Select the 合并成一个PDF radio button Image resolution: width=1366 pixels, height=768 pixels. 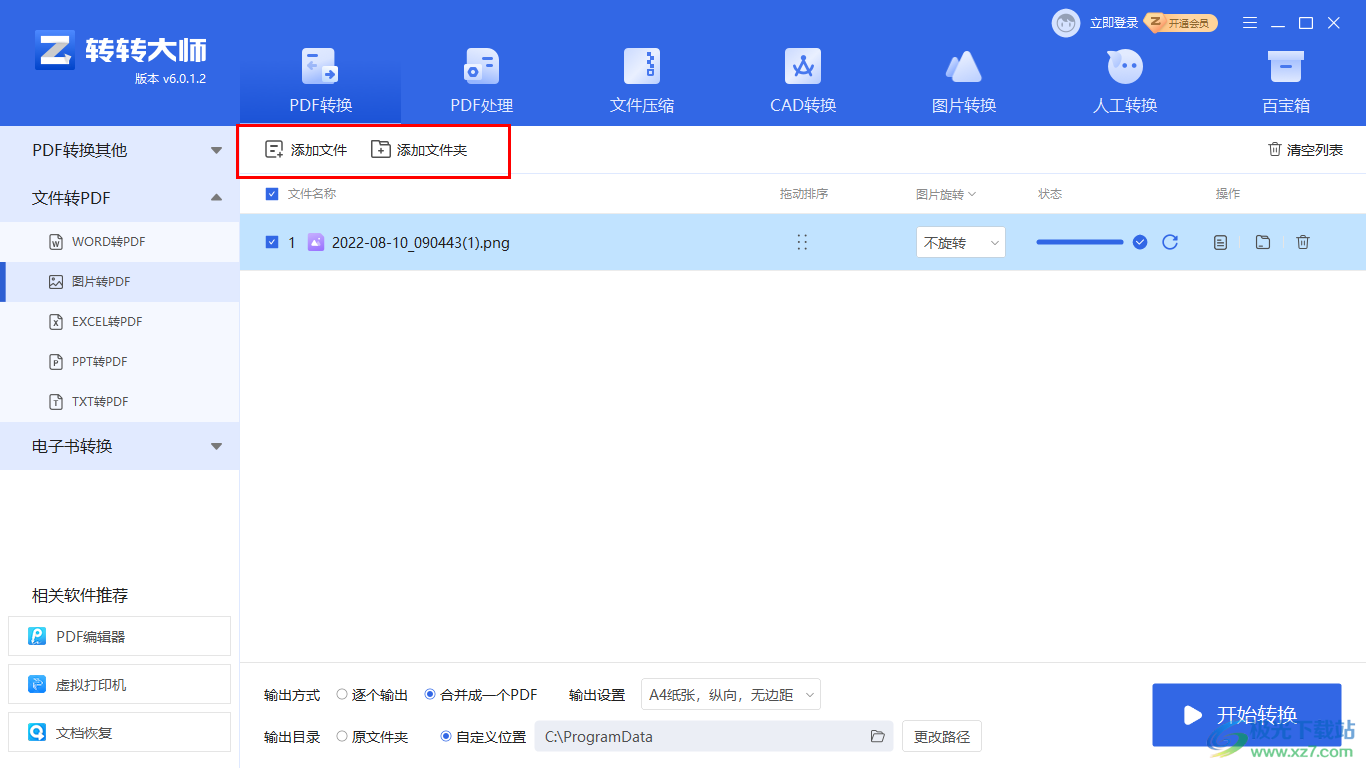point(430,694)
